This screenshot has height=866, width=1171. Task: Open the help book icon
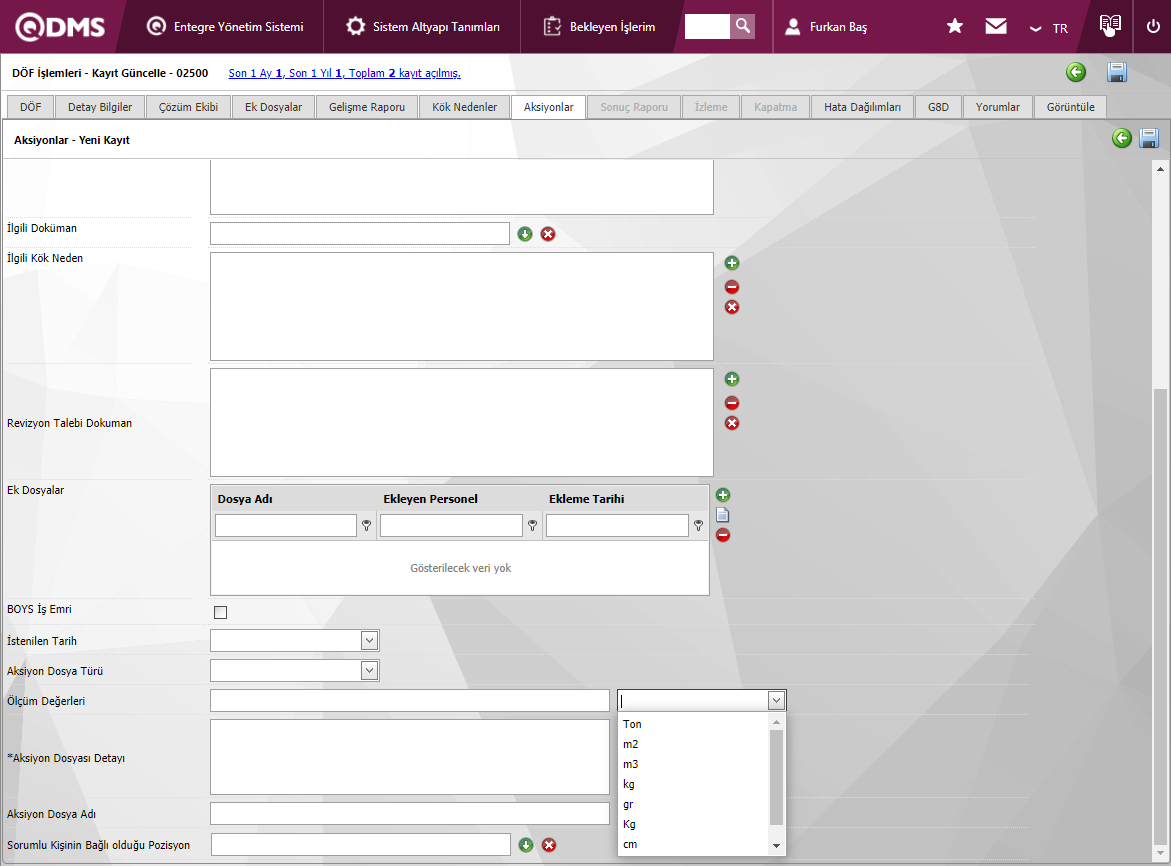click(1110, 25)
